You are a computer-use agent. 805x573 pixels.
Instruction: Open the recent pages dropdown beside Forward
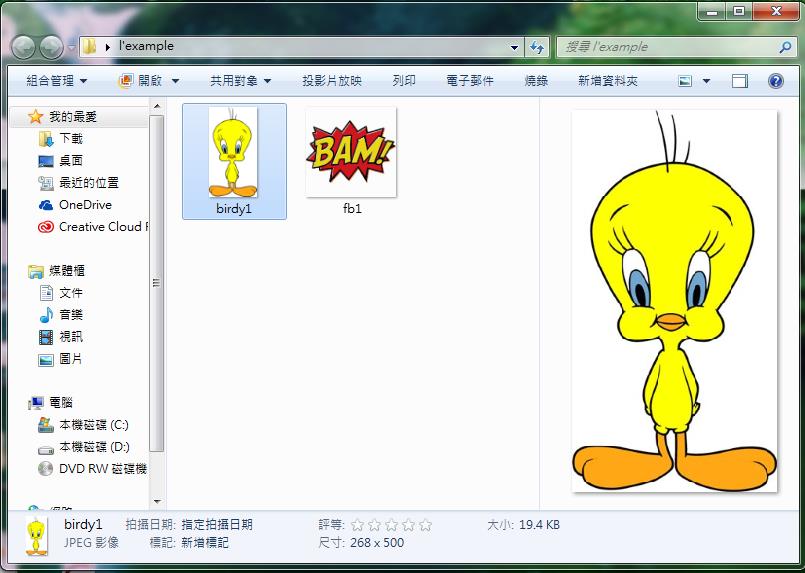pyautogui.click(x=71, y=47)
